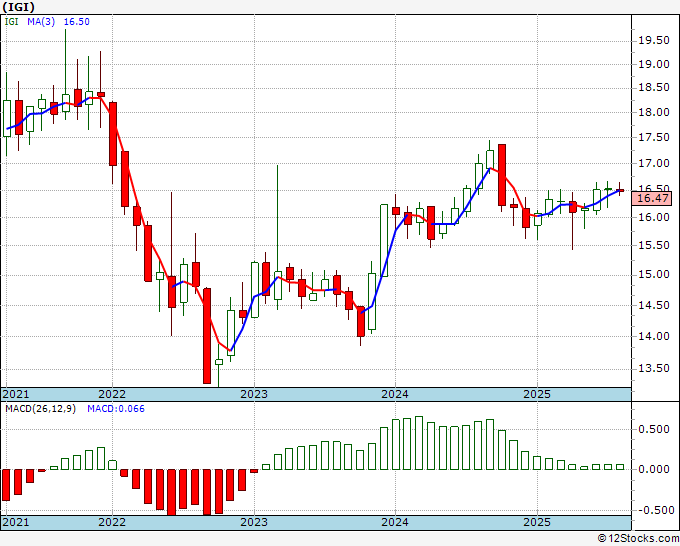
Task: Click the 2024 label on MACD axis
Action: tap(395, 522)
